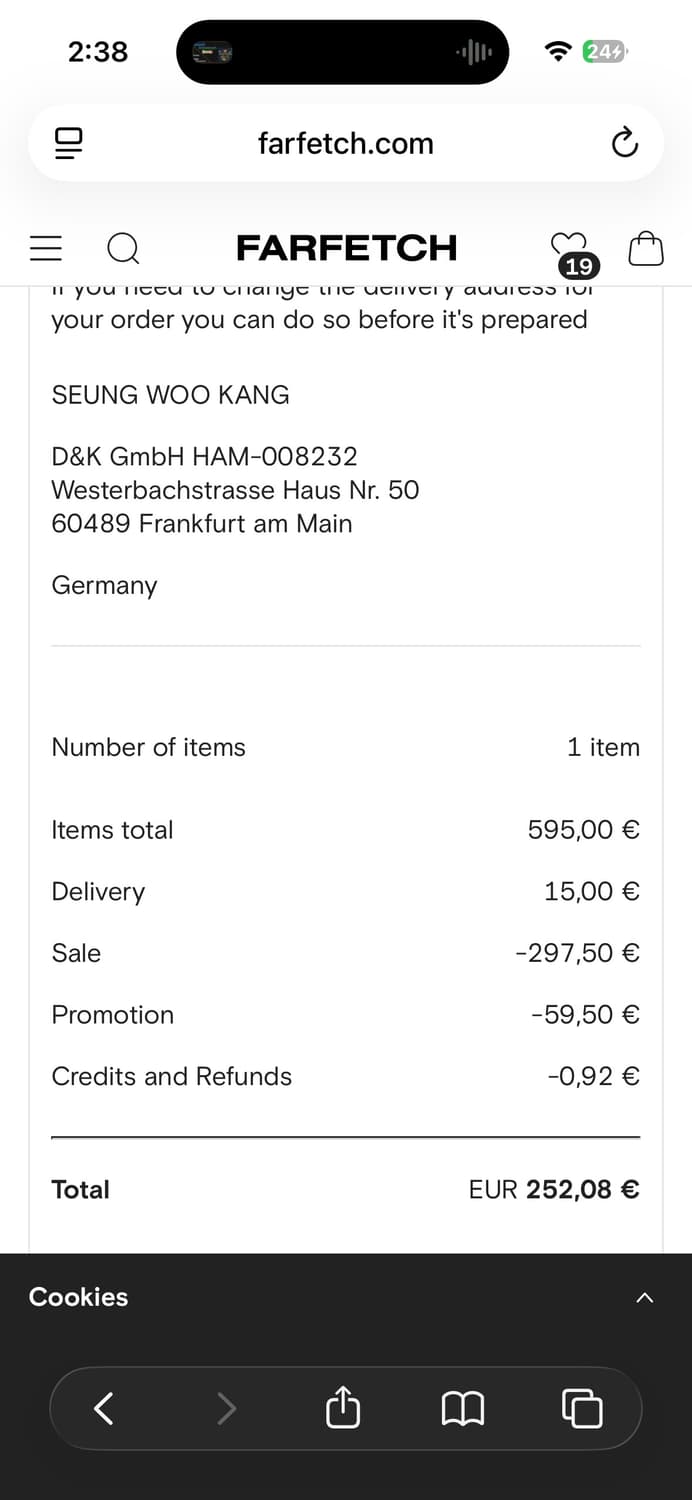This screenshot has height=1500, width=692.
Task: Tap the Dynamic Island activity
Action: point(342,52)
